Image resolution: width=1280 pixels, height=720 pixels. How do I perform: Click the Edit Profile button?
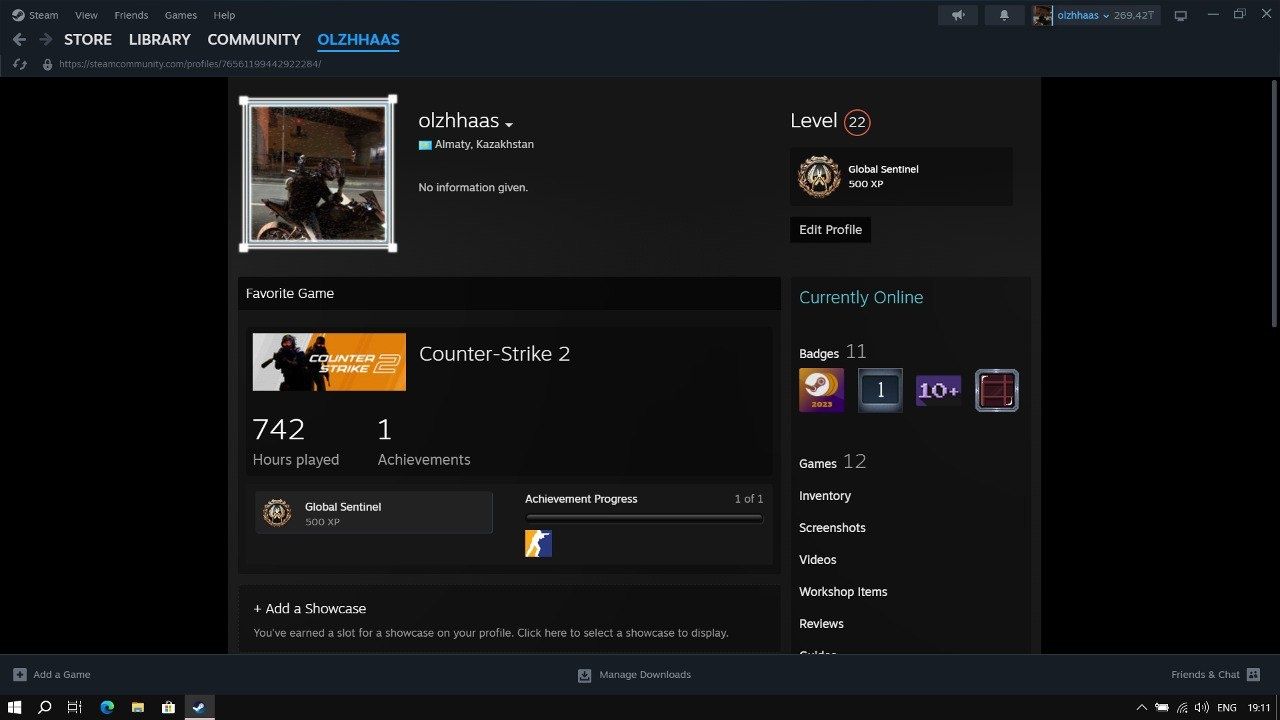coord(830,229)
